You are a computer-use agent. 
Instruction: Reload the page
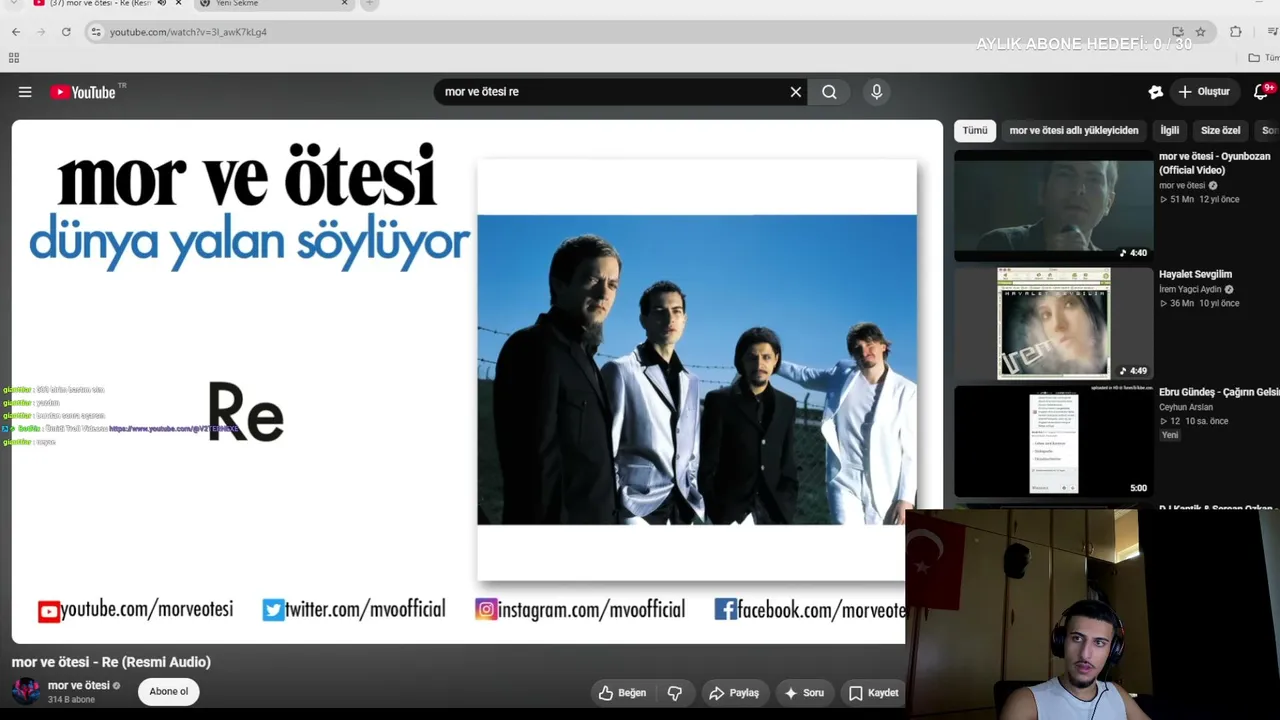pos(66,32)
